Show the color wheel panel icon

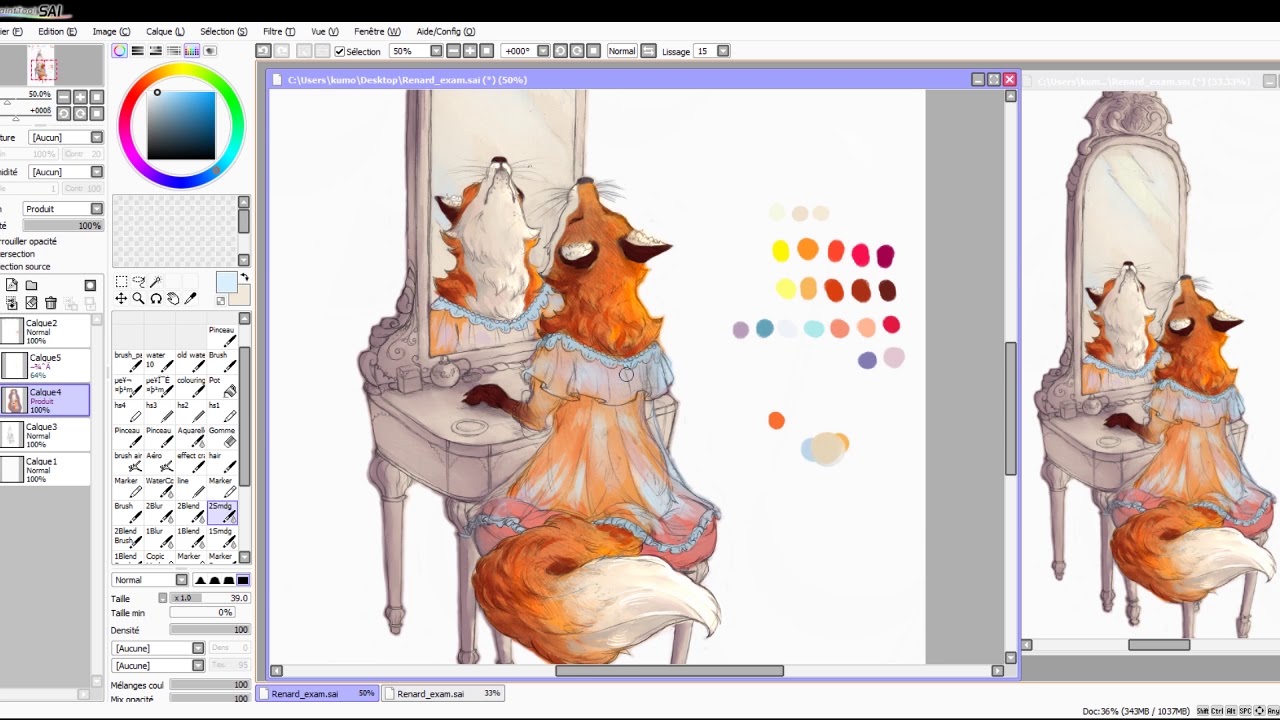(x=120, y=51)
